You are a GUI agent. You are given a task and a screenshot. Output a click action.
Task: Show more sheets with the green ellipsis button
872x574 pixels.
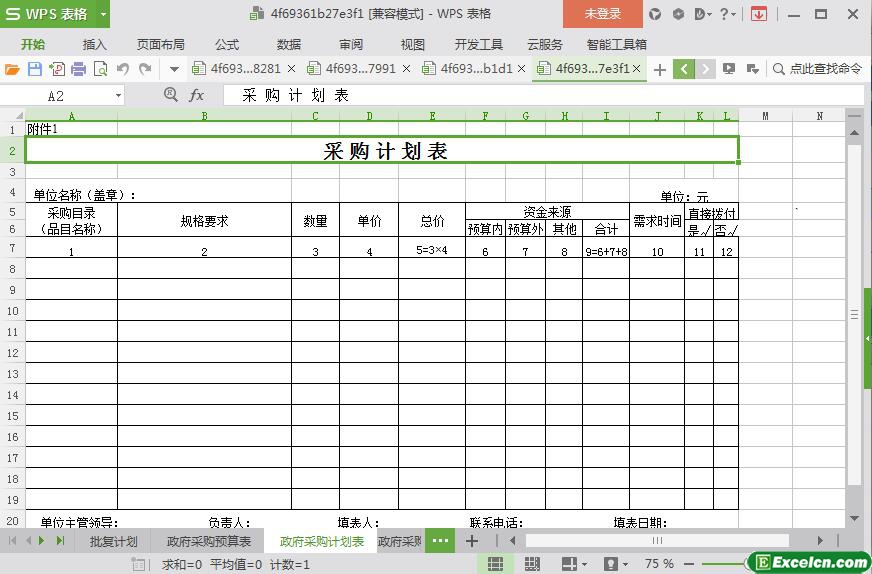point(440,541)
